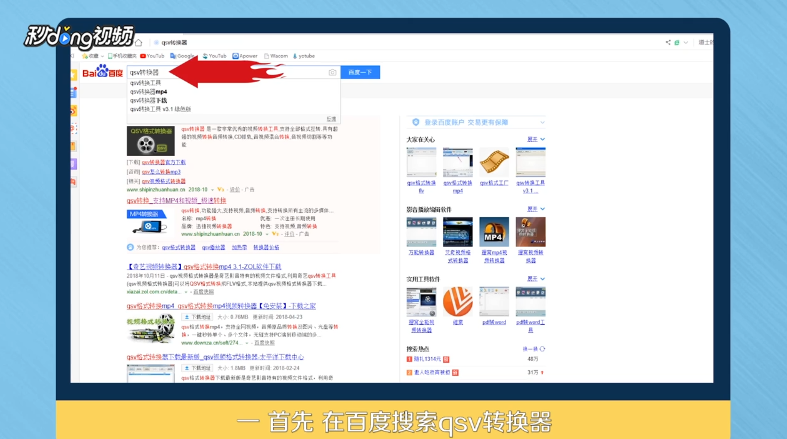
Task: Expand arrow after www.shipinzhuanhuan.cn 2018-10 first ad
Action: click(x=212, y=190)
